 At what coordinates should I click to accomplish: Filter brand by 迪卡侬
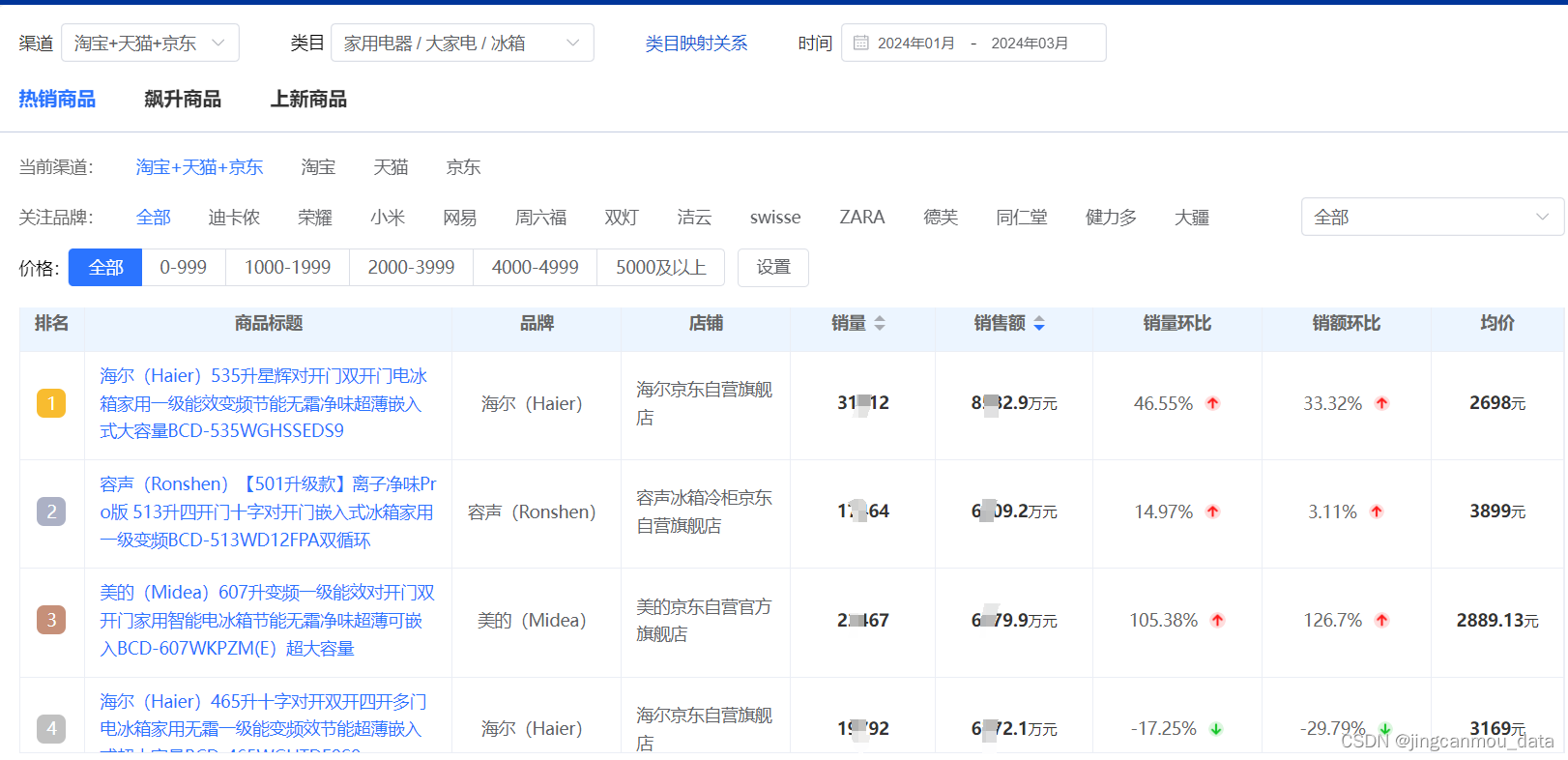tap(234, 218)
